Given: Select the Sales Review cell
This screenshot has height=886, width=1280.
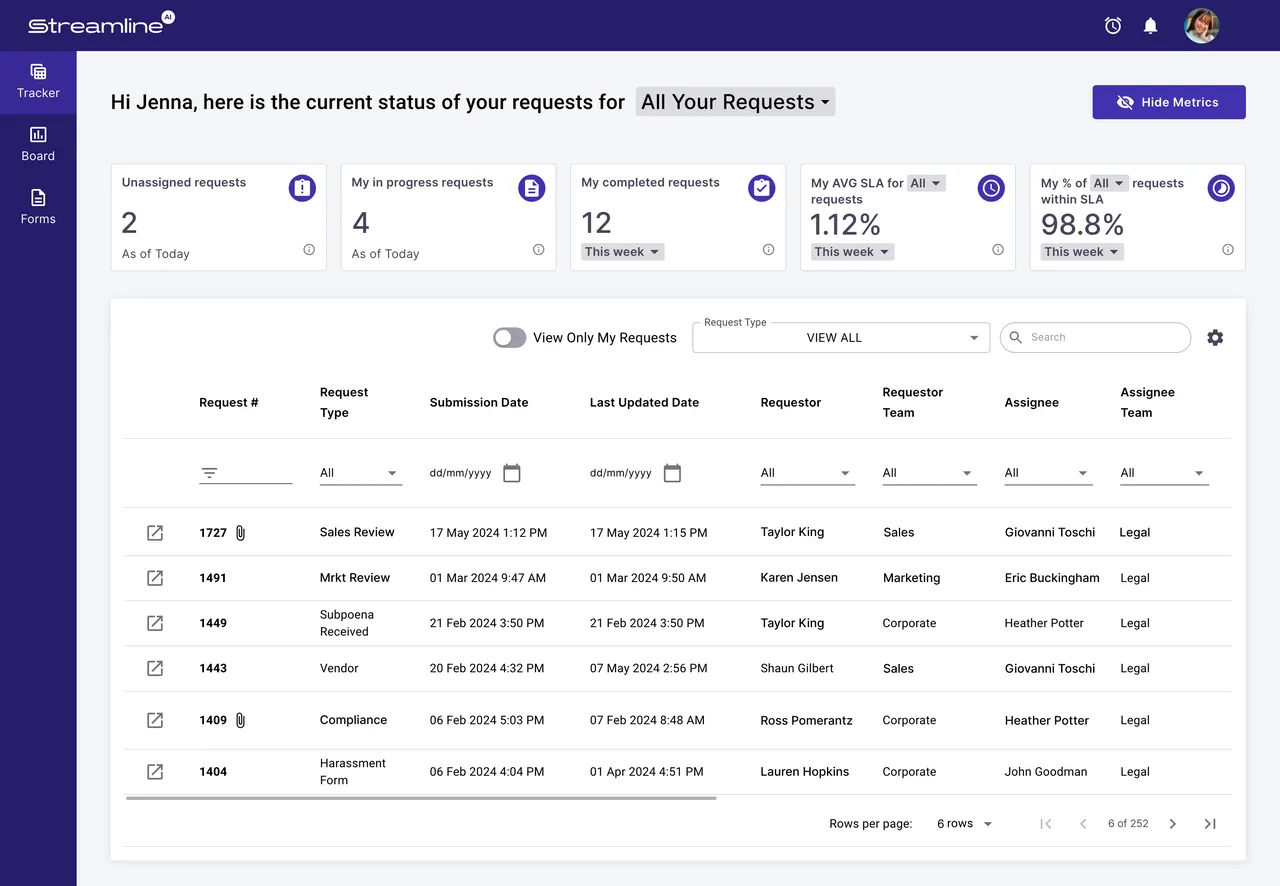Looking at the screenshot, I should point(357,532).
